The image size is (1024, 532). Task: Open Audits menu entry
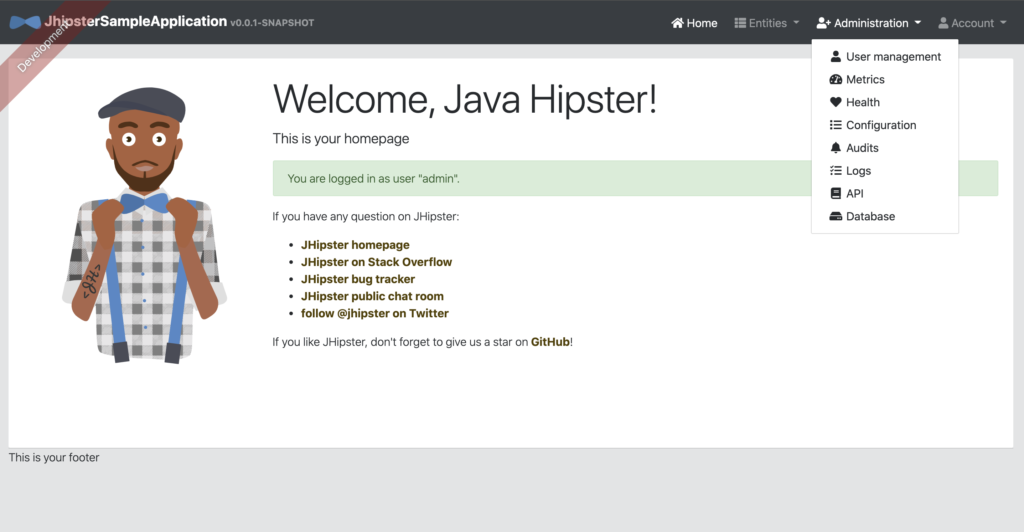coord(885,148)
